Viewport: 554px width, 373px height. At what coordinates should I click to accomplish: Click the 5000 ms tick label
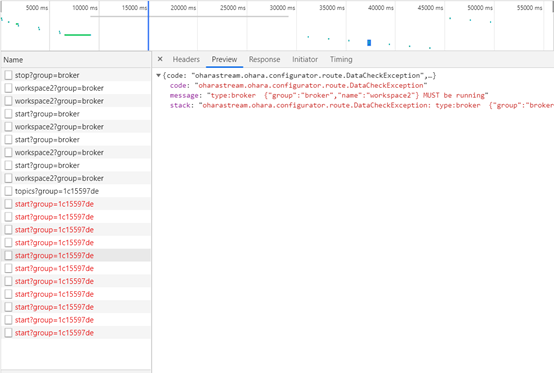pos(37,8)
